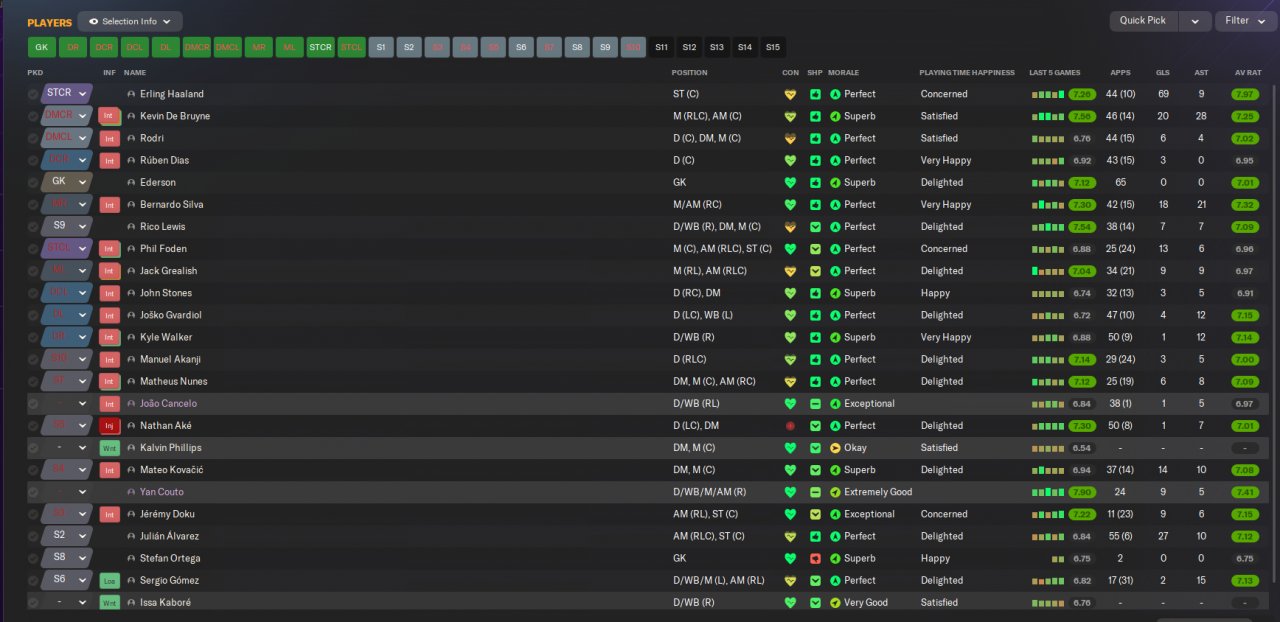
Task: Open Stefan Ortega's S8 slot dropdown
Action: click(66, 557)
